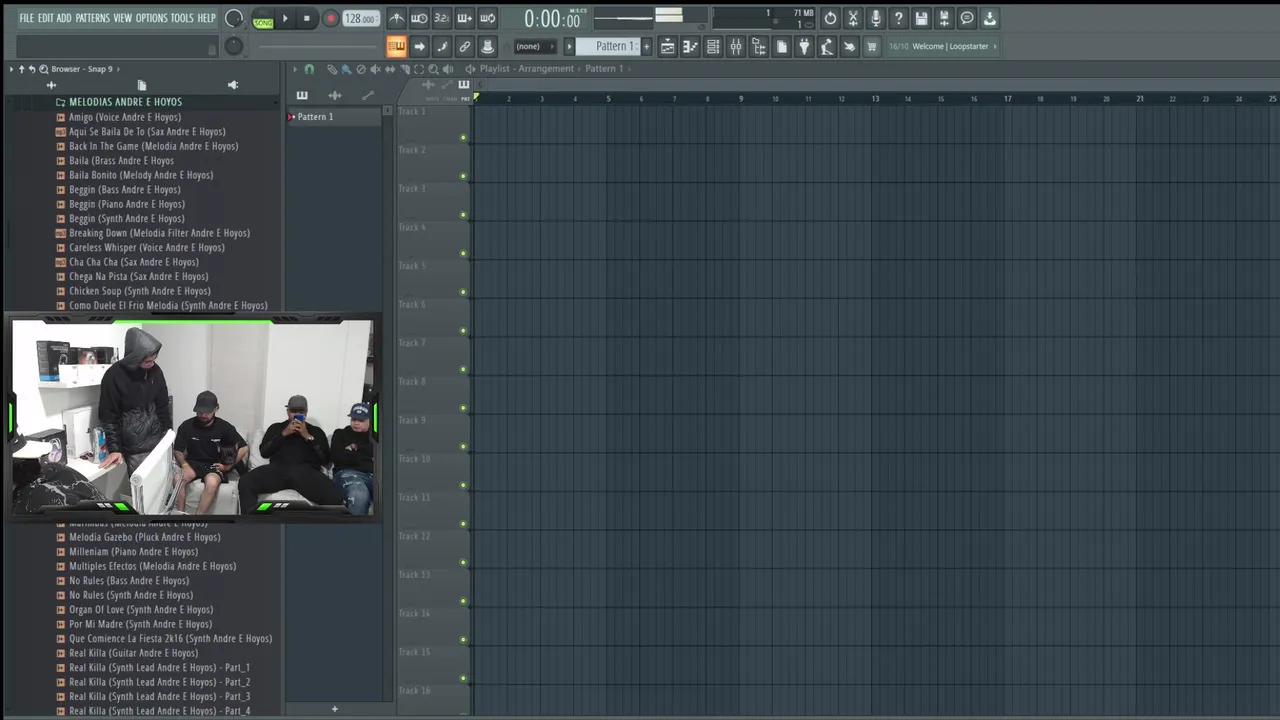The image size is (1280, 720).
Task: Toggle the playlist magnet snap icon
Action: [x=309, y=69]
